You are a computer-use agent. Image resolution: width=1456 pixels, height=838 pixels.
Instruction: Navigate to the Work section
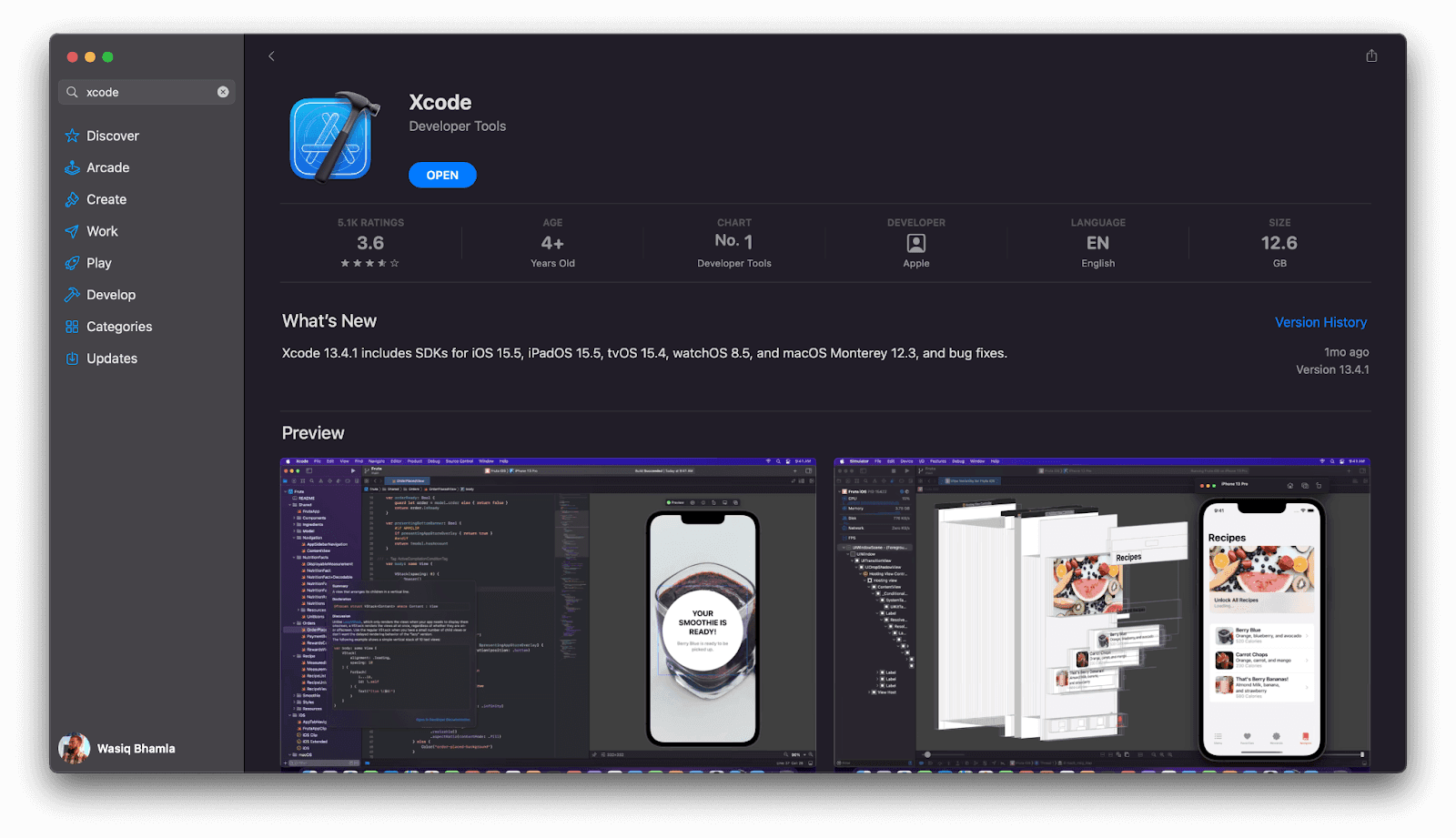point(101,231)
